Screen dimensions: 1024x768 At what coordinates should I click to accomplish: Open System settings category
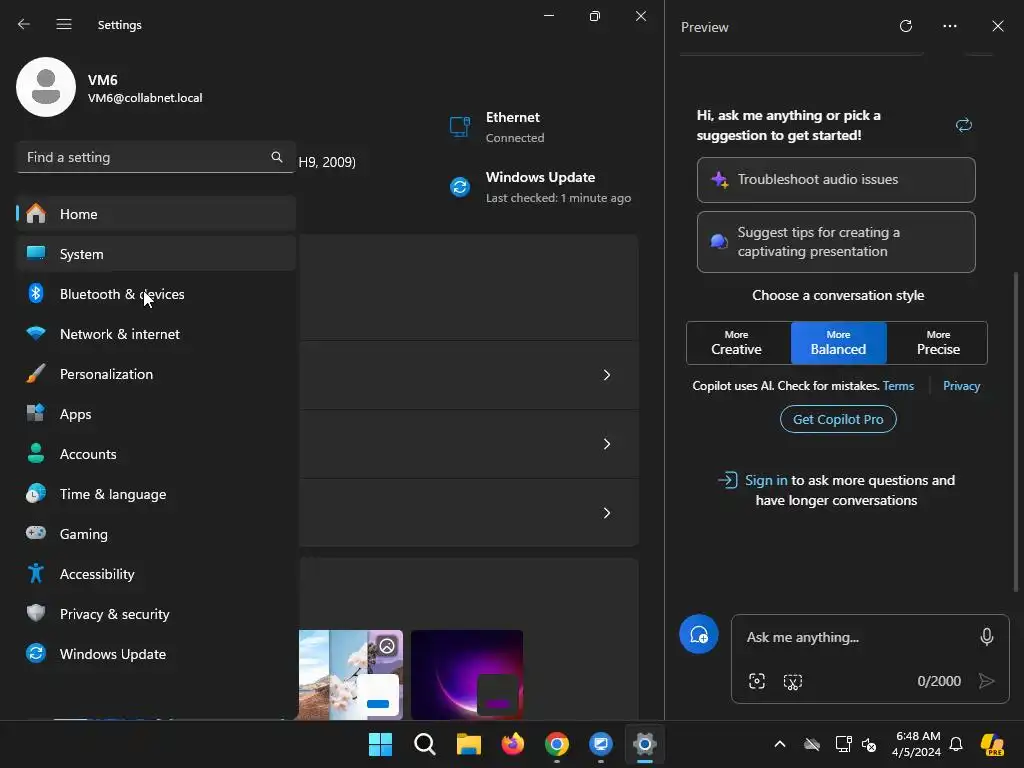[x=155, y=253]
